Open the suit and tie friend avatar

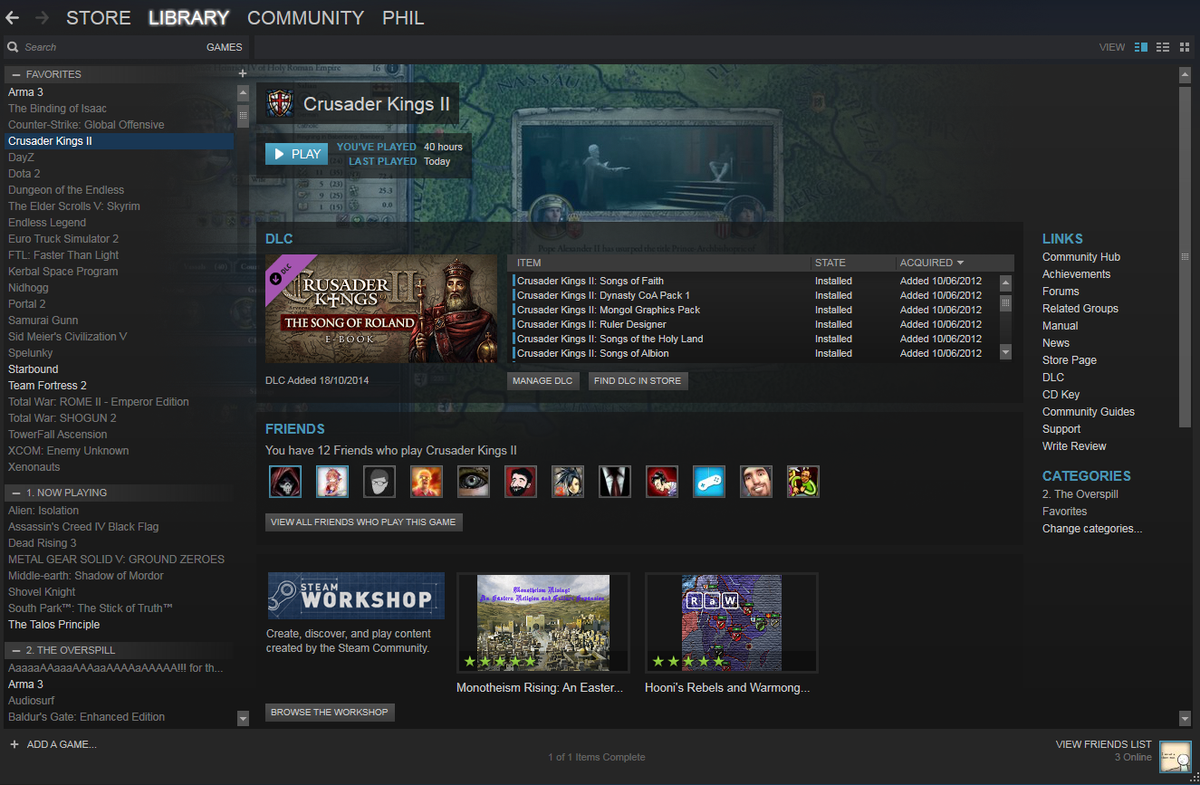[x=614, y=481]
